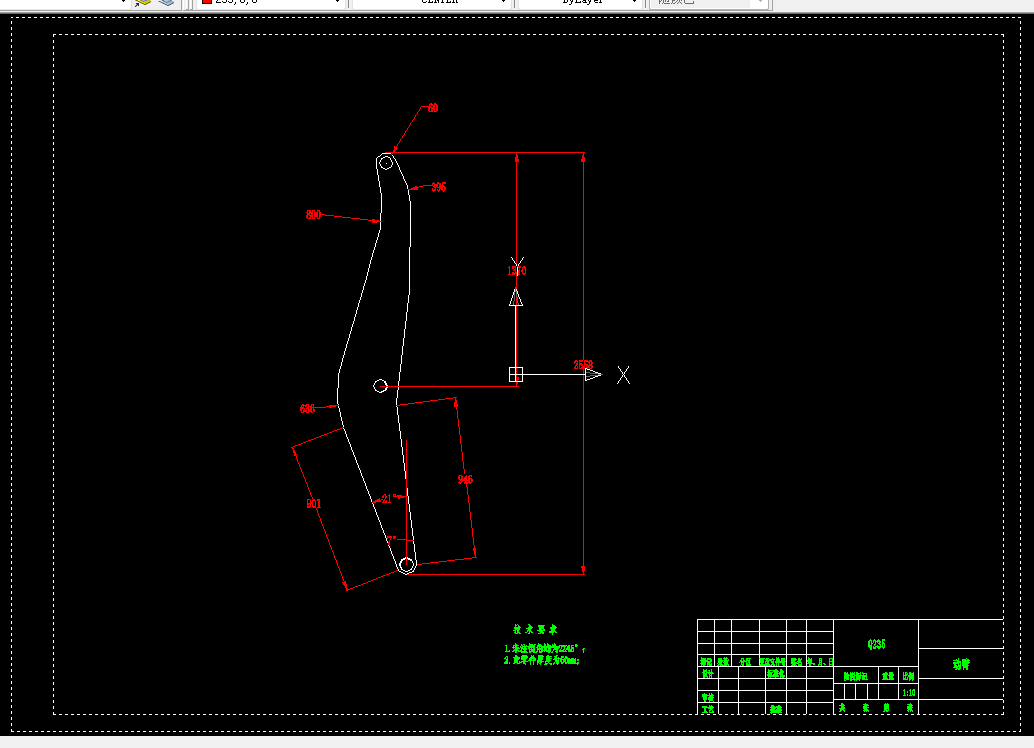
Task: Click the UCS origin square icon
Action: (516, 375)
